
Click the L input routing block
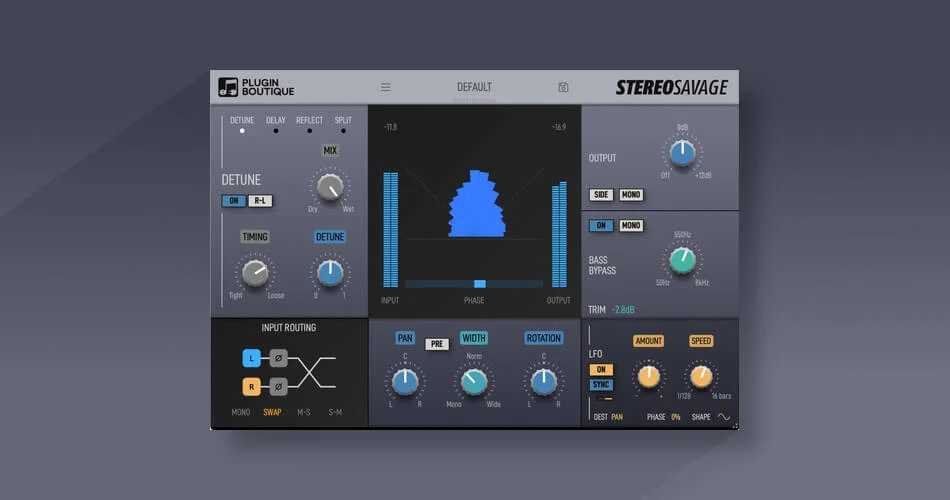[251, 358]
